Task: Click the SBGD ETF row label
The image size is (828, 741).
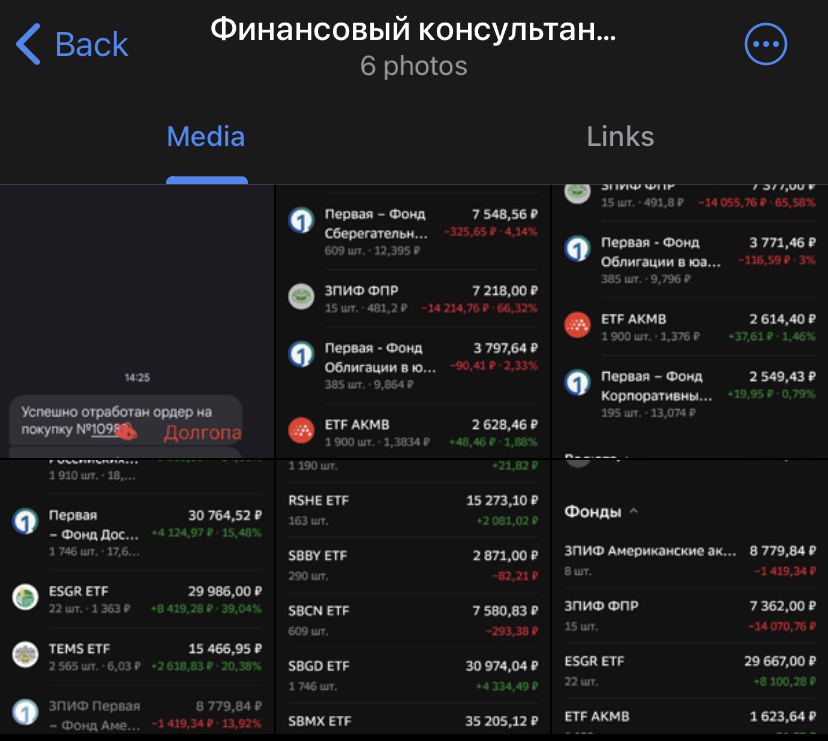Action: click(x=319, y=666)
